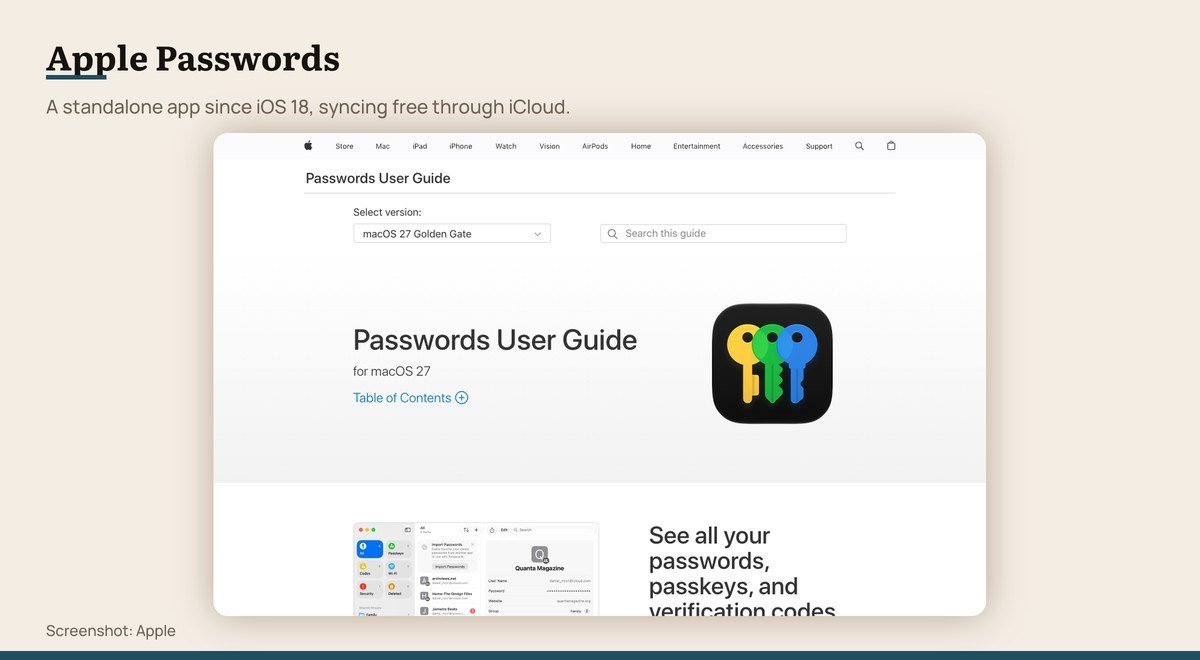Open the search magnifier icon in Apple's nav bar
1200x660 pixels.
click(859, 146)
